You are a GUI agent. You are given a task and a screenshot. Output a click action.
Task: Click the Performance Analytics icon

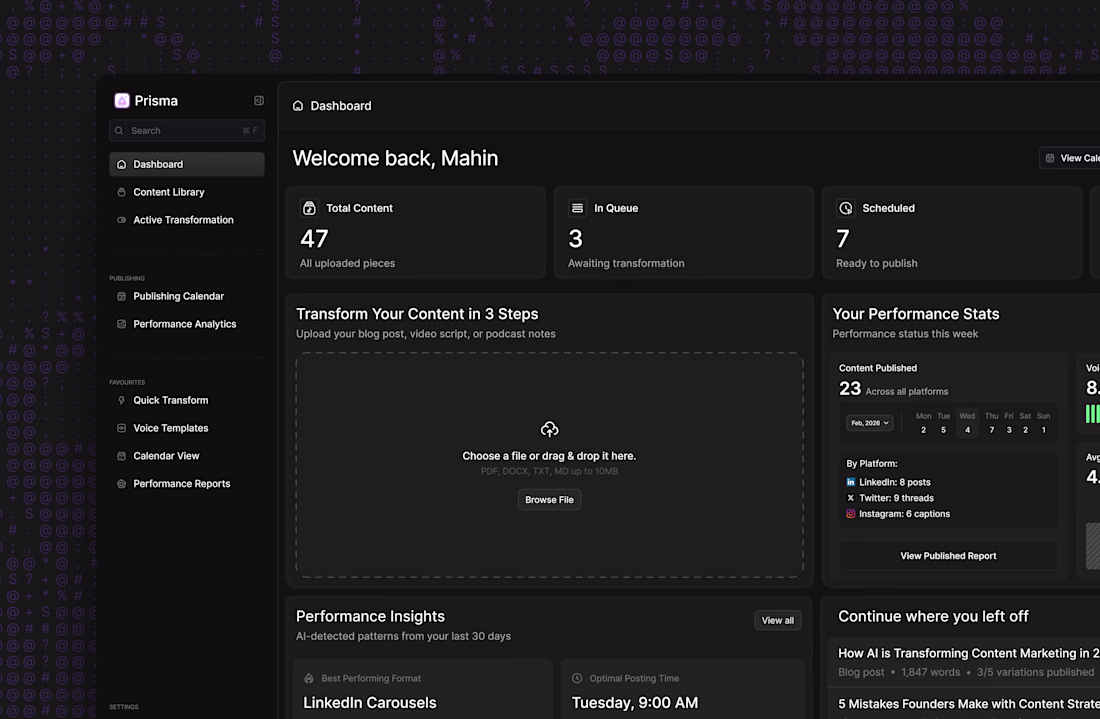[122, 324]
